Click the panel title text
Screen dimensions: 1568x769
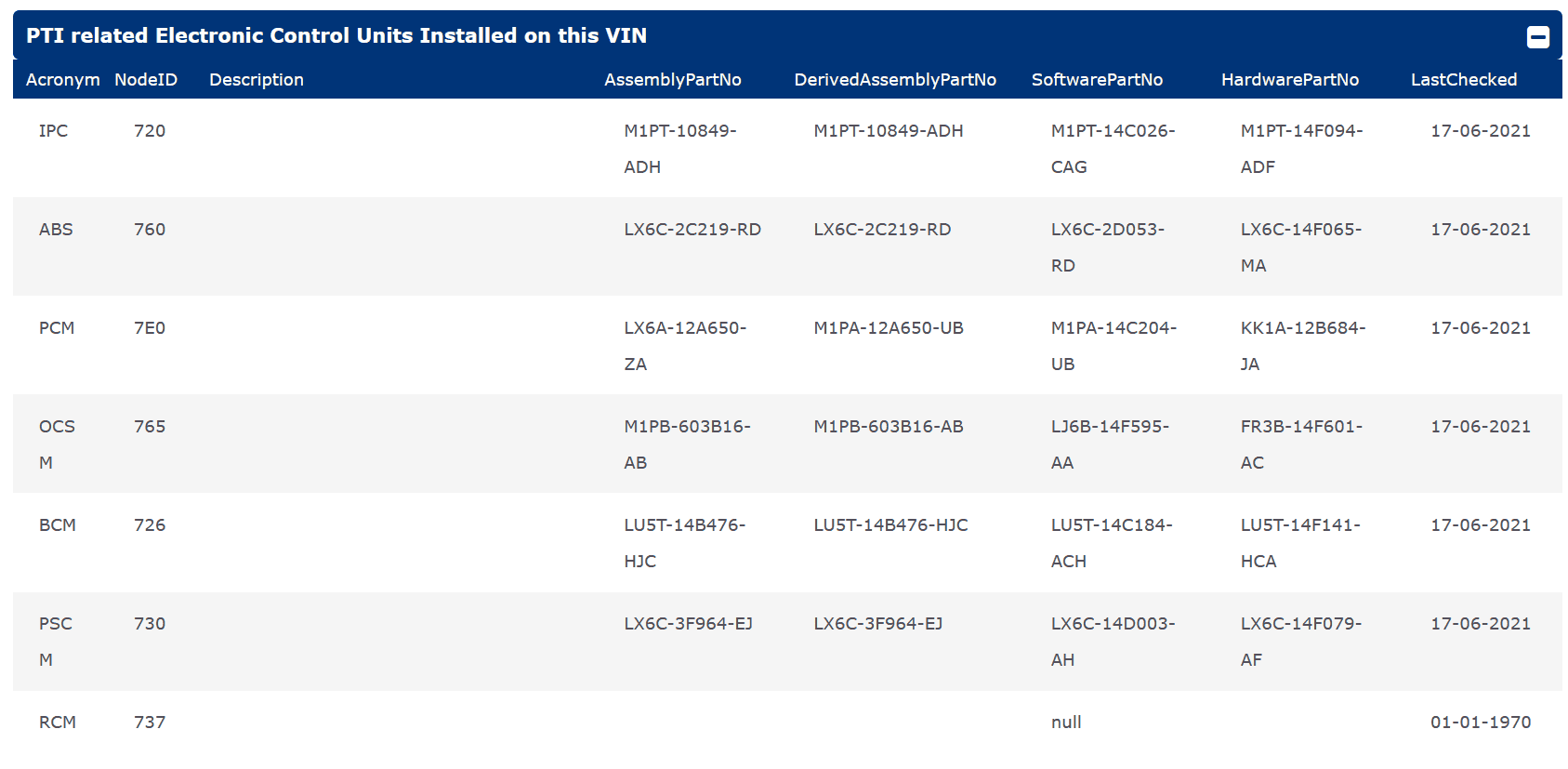click(x=336, y=36)
